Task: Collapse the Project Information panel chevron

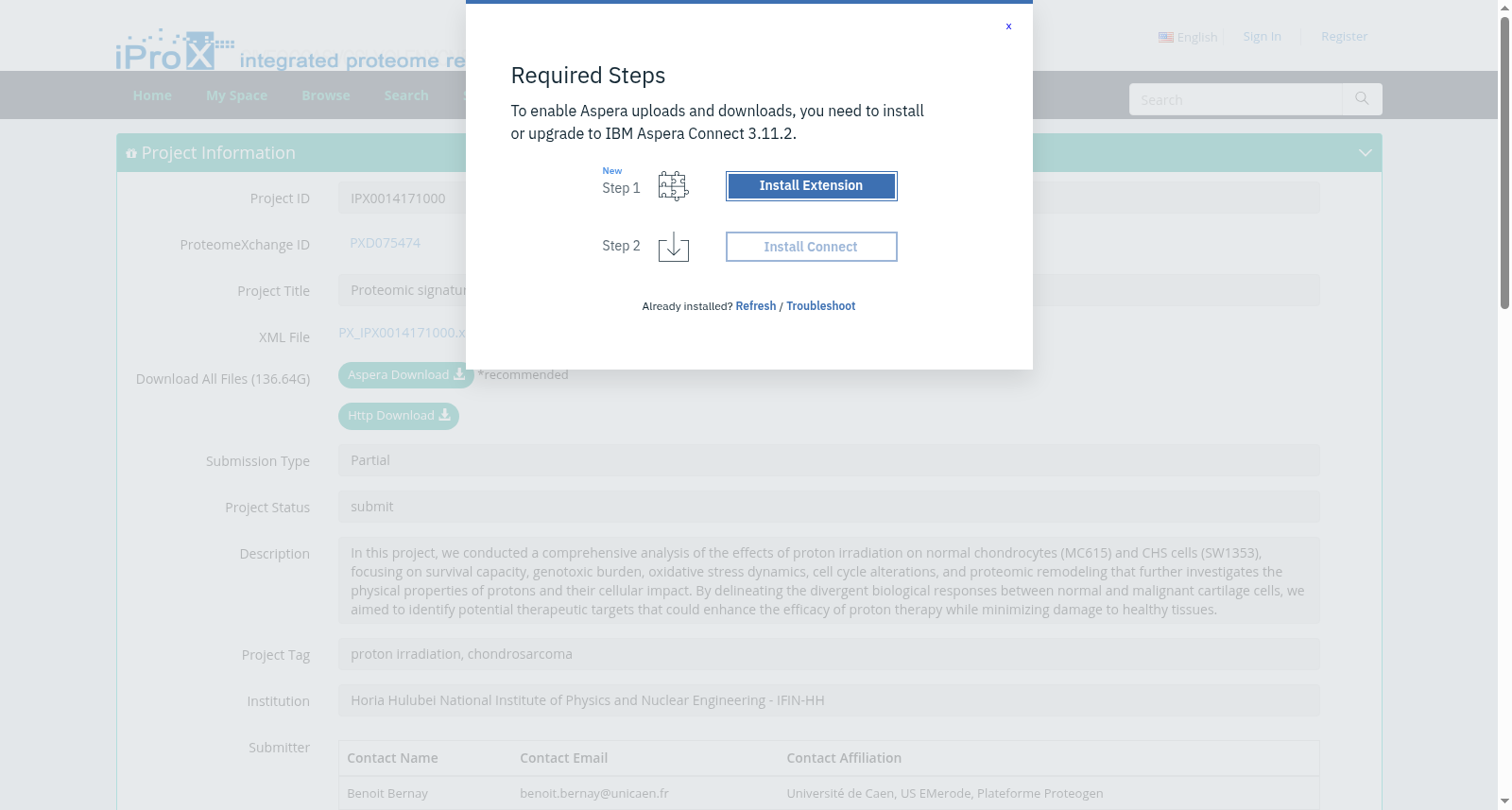Action: tap(1365, 153)
